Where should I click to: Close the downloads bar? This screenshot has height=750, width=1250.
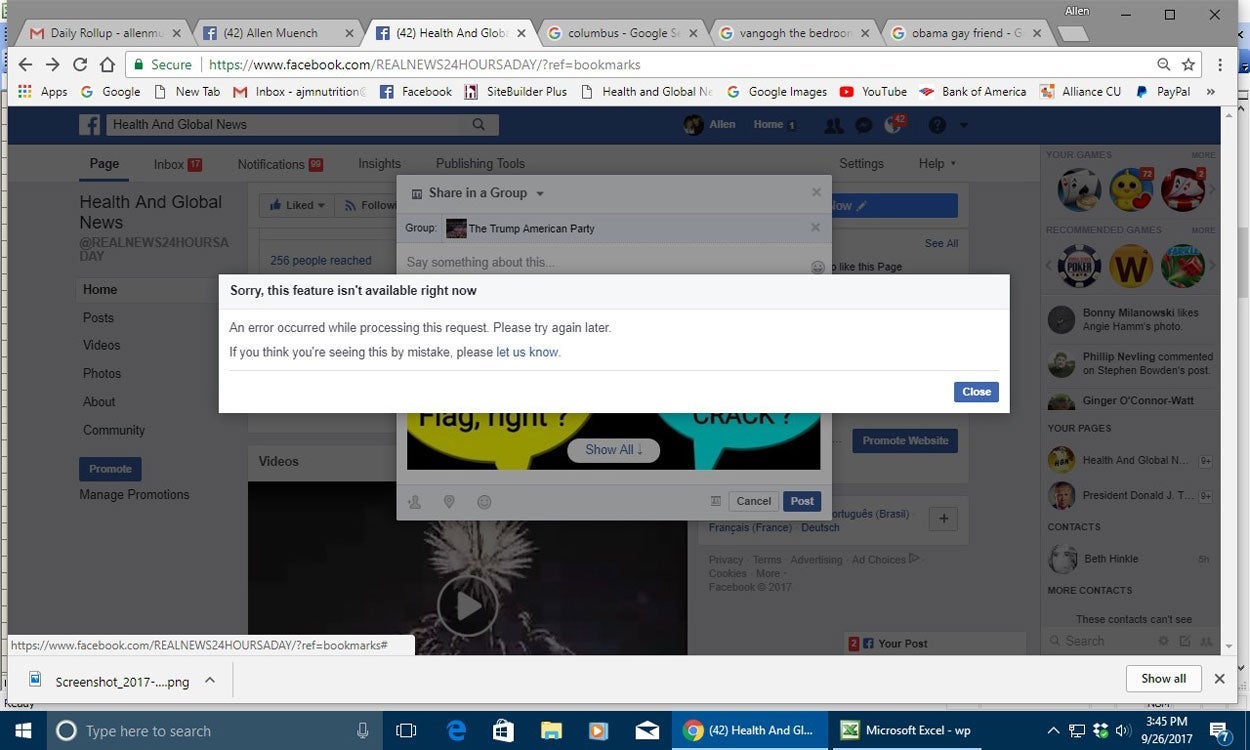1219,679
